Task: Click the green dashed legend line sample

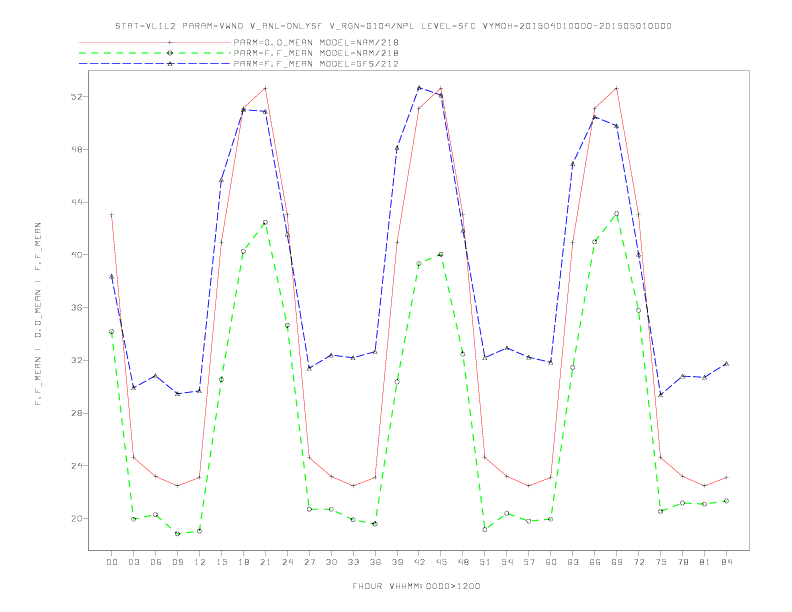Action: (x=155, y=53)
